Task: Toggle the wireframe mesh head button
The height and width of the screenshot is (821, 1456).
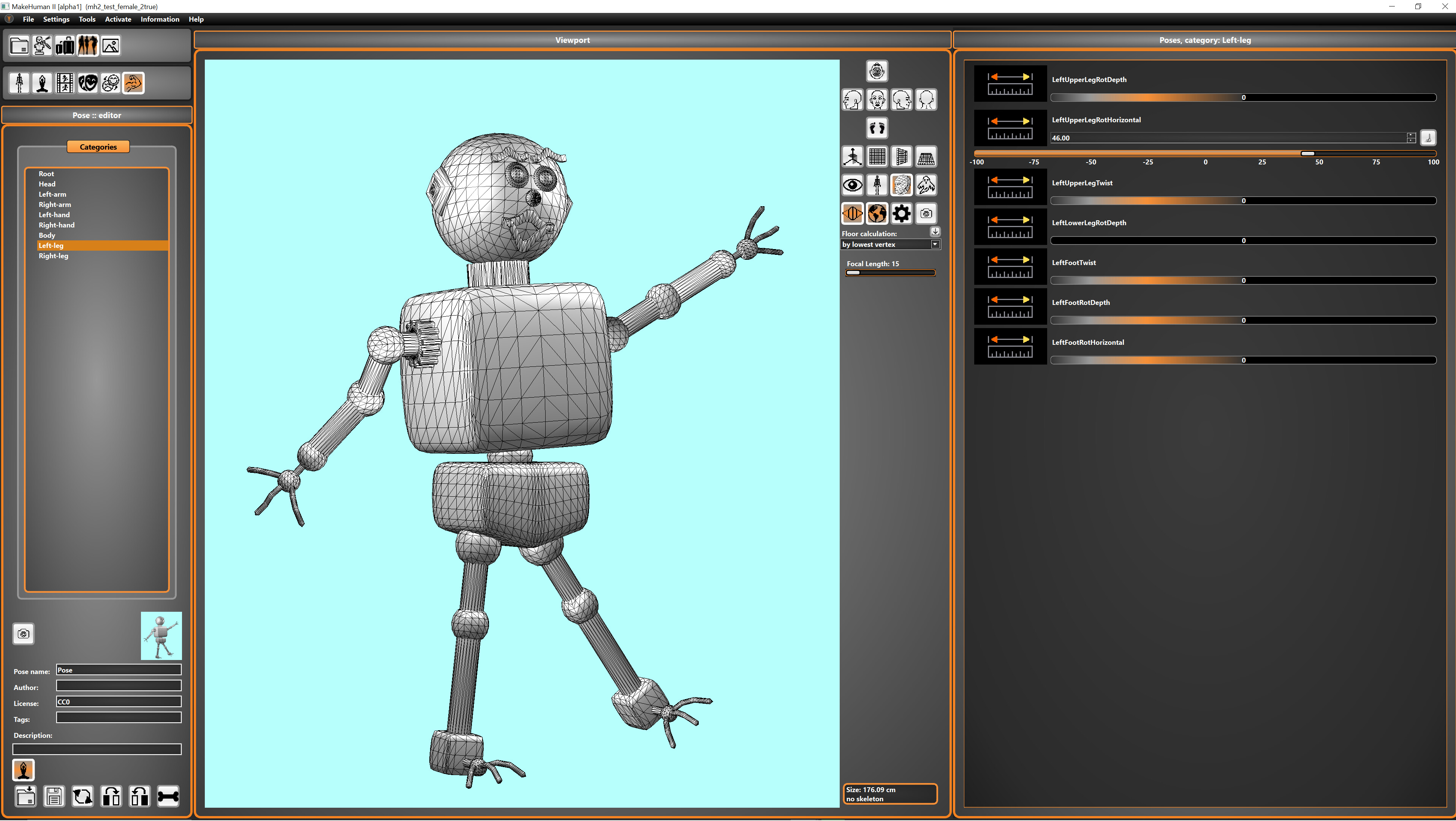Action: coord(902,185)
